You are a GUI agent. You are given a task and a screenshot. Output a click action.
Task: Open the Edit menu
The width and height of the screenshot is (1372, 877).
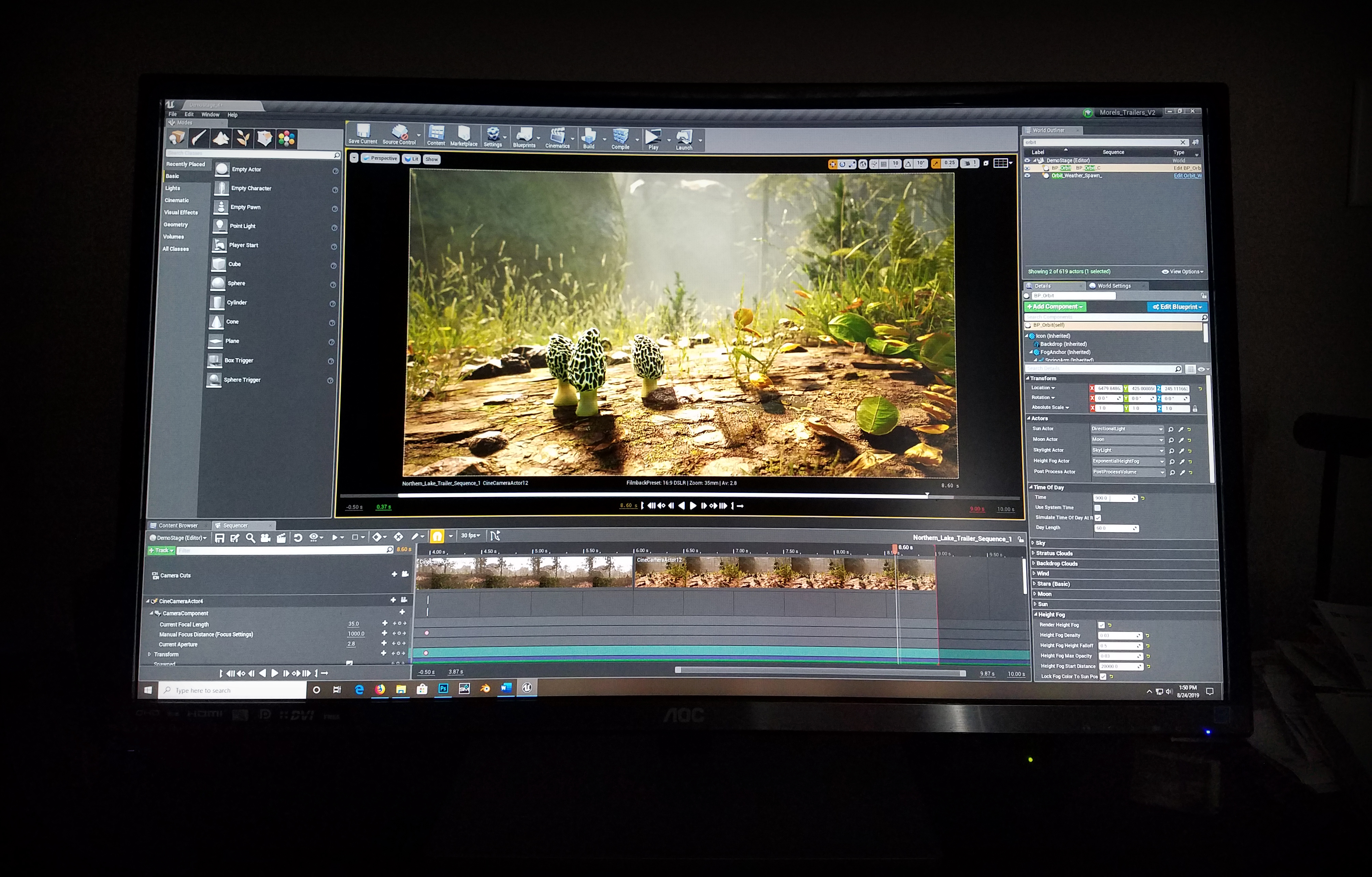pyautogui.click(x=189, y=115)
